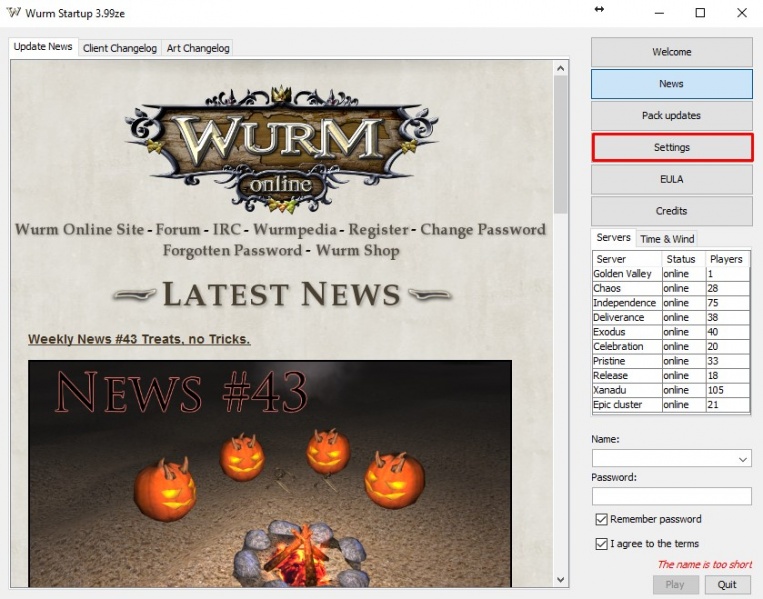The image size is (763, 599).
Task: Open the Wurm Online Site link
Action: 79,230
